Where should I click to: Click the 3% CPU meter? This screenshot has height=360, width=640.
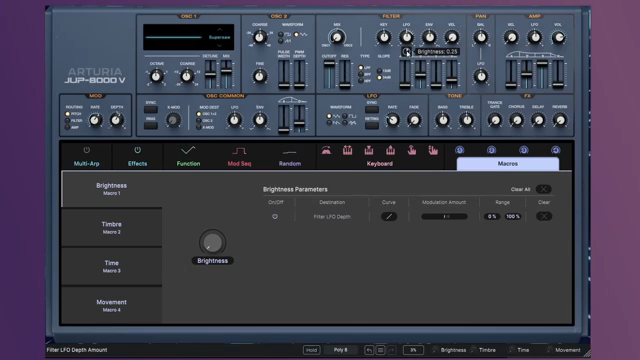(413, 350)
